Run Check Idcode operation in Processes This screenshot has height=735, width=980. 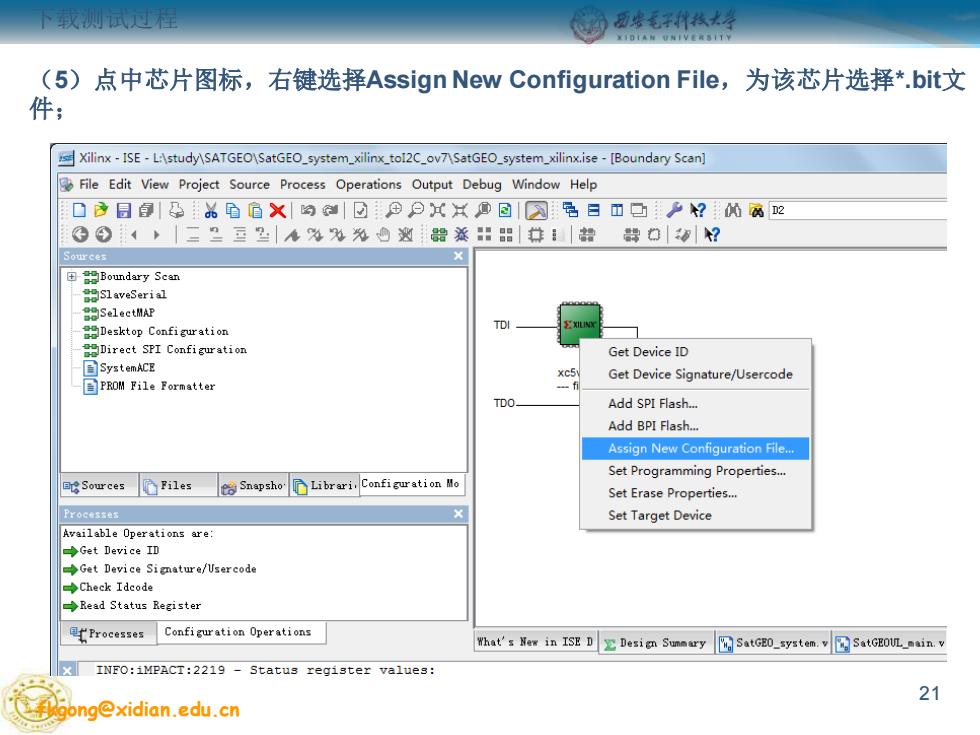[108, 587]
